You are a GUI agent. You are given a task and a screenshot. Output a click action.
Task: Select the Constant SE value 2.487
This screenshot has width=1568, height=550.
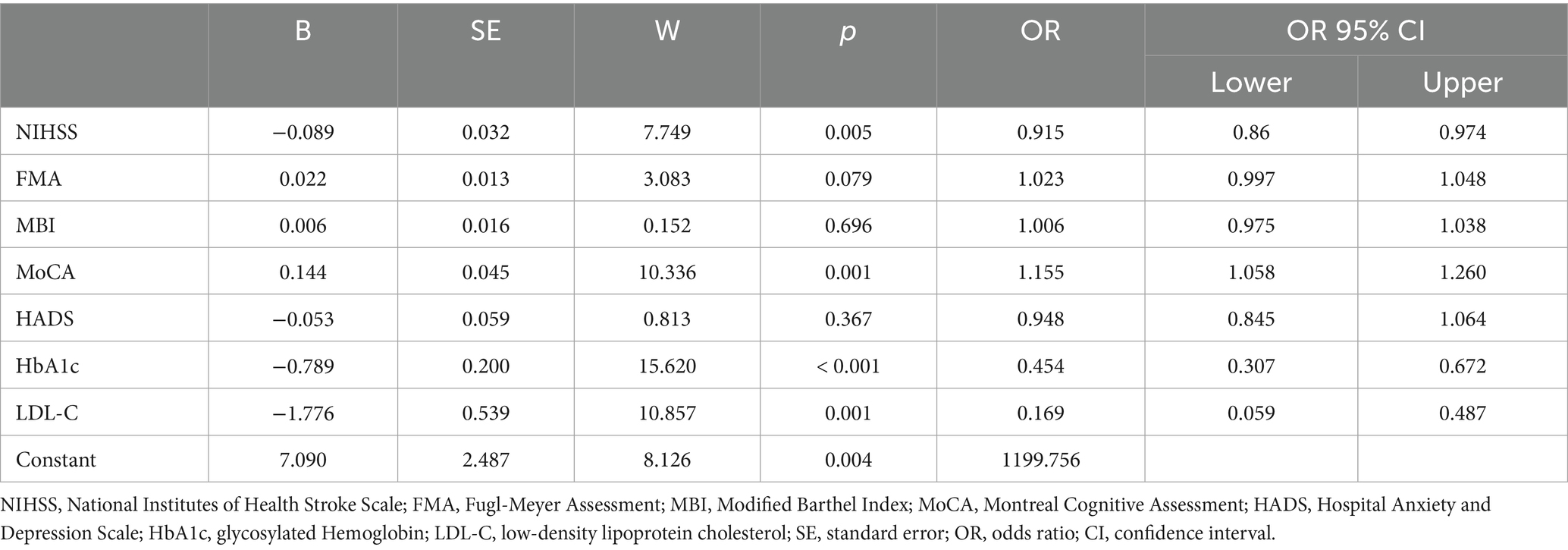(x=486, y=460)
